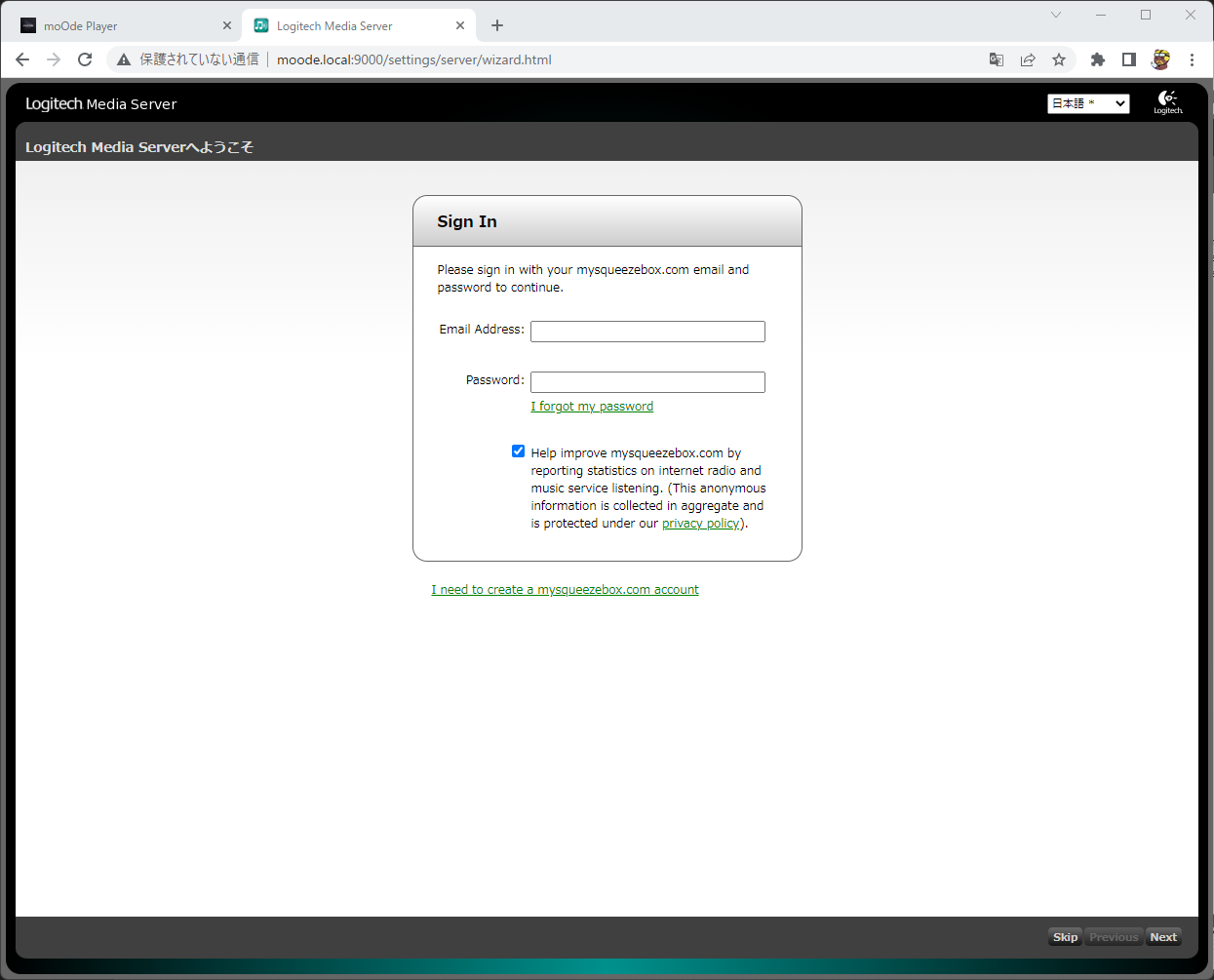Click the Logitech logo at top right
Viewport: 1214px width, 980px height.
coord(1168,102)
